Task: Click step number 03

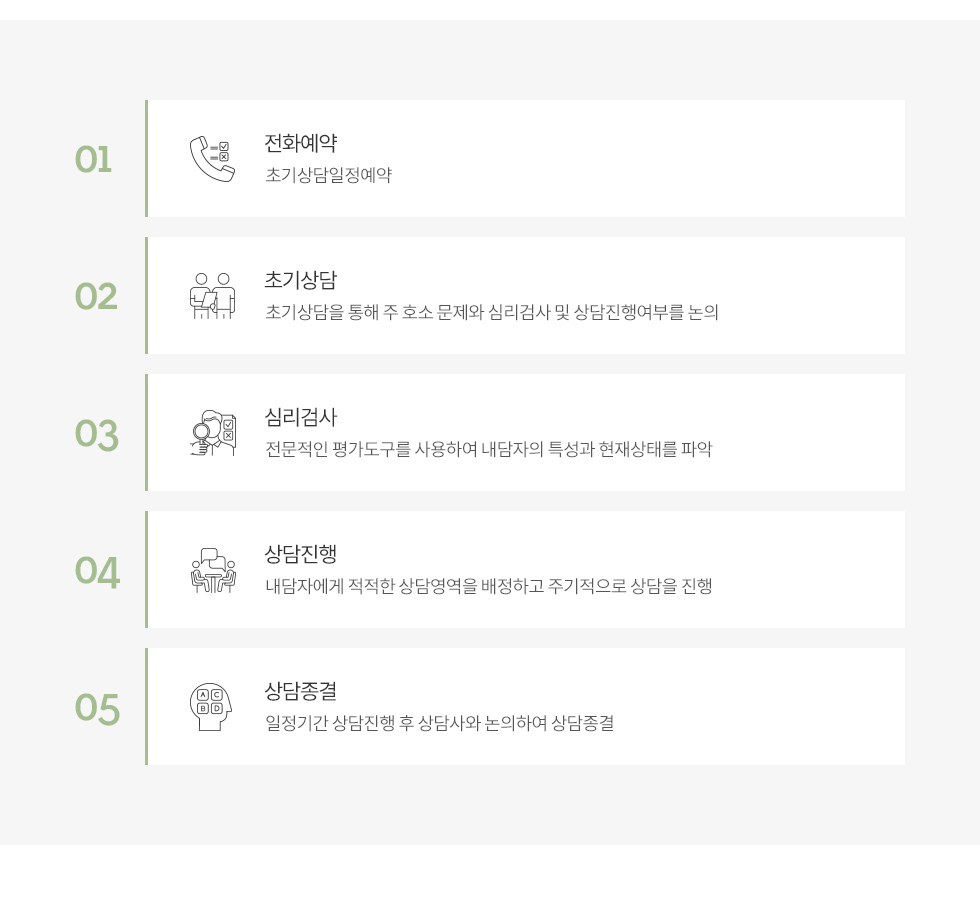Action: (x=96, y=434)
